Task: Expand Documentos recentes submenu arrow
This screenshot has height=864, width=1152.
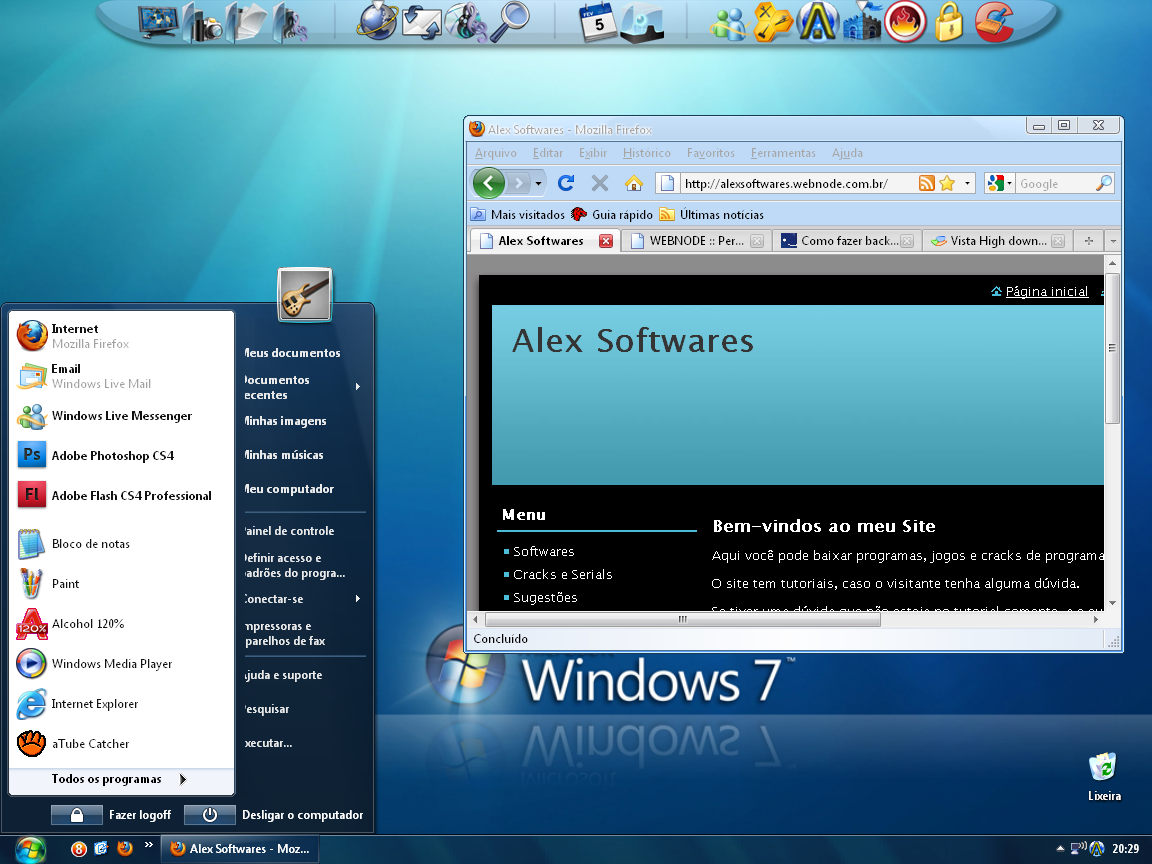Action: pos(357,387)
